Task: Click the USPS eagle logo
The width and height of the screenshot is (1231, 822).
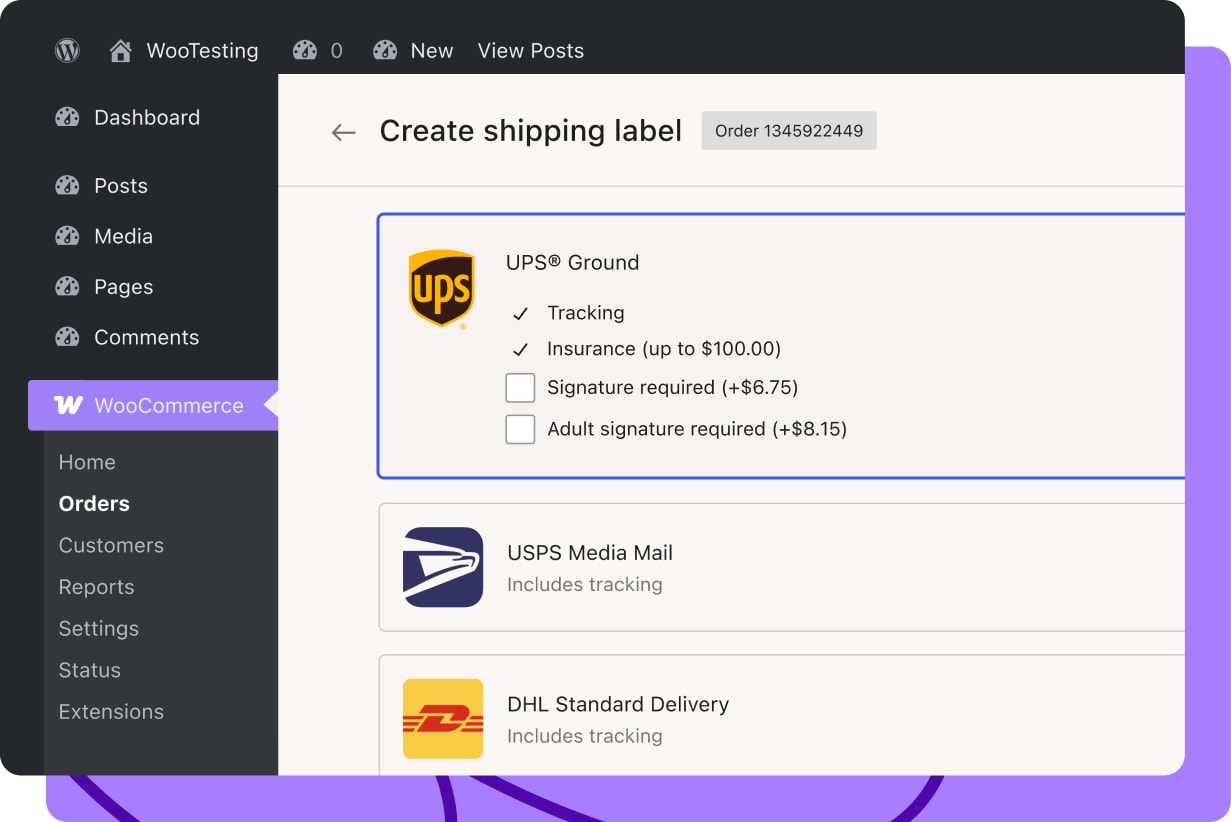Action: point(442,567)
